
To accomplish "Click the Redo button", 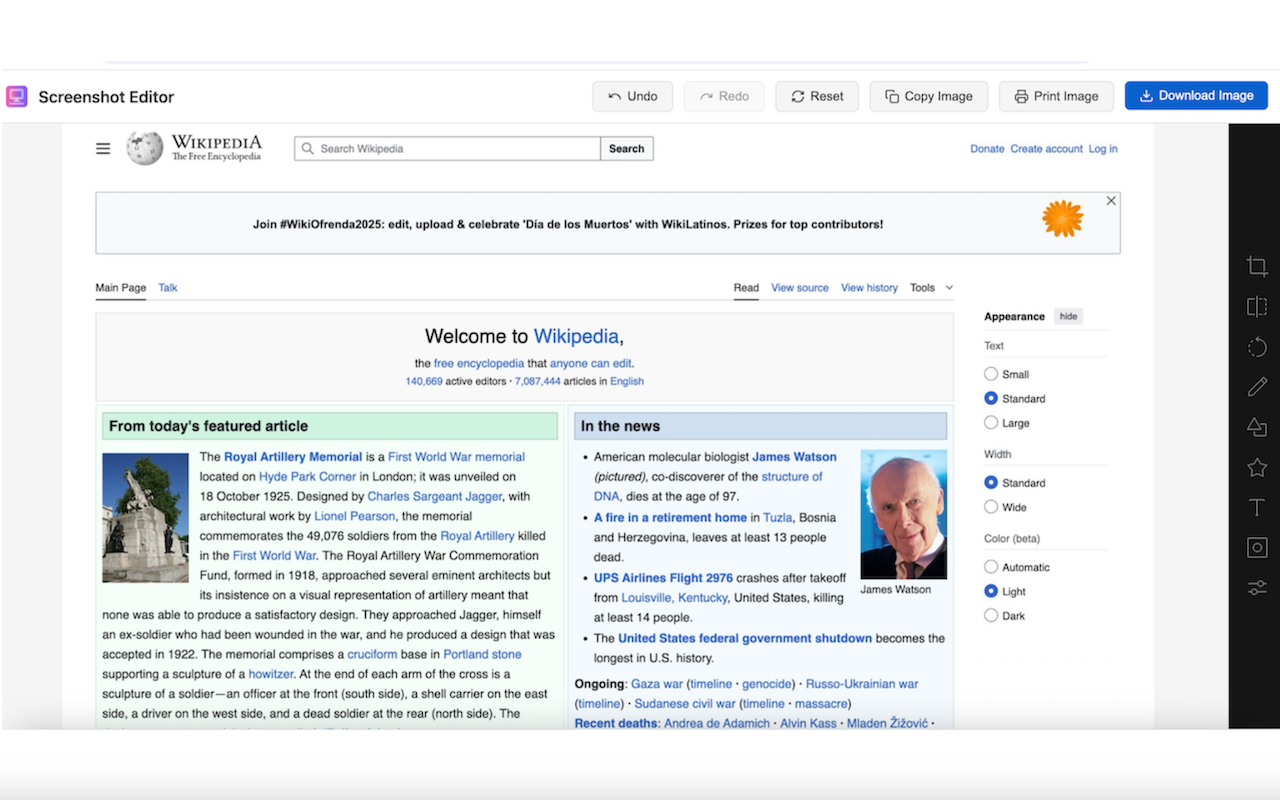I will click(x=724, y=96).
